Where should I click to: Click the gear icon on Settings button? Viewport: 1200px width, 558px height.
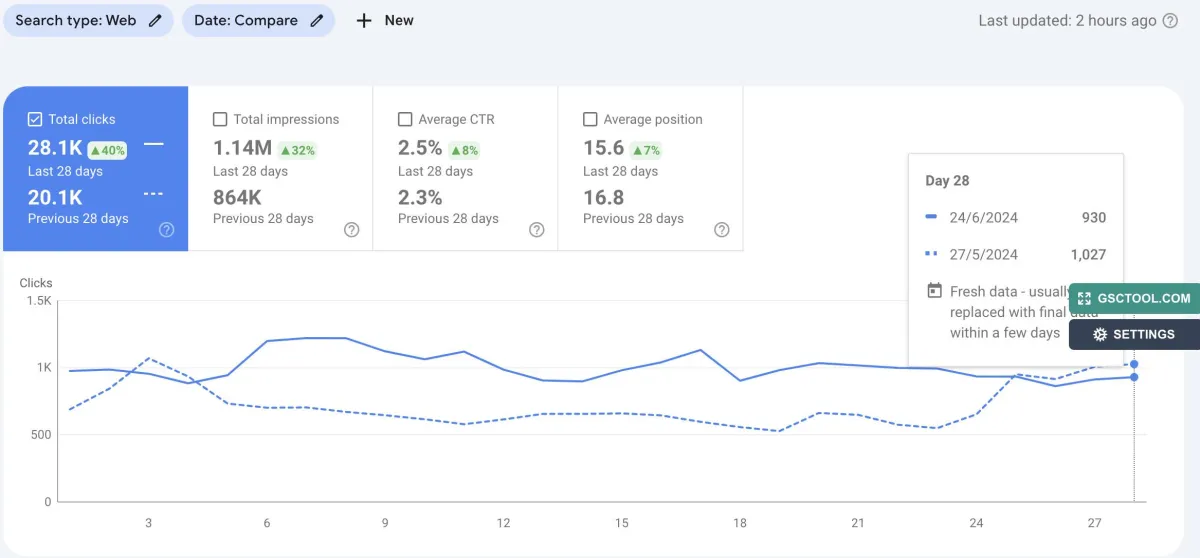pyautogui.click(x=1100, y=334)
